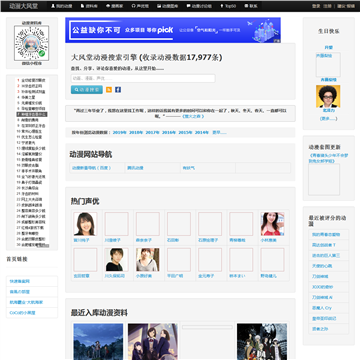360x360 pixels.
Task: Click the WeChat QR code image
Action: click(x=32, y=43)
